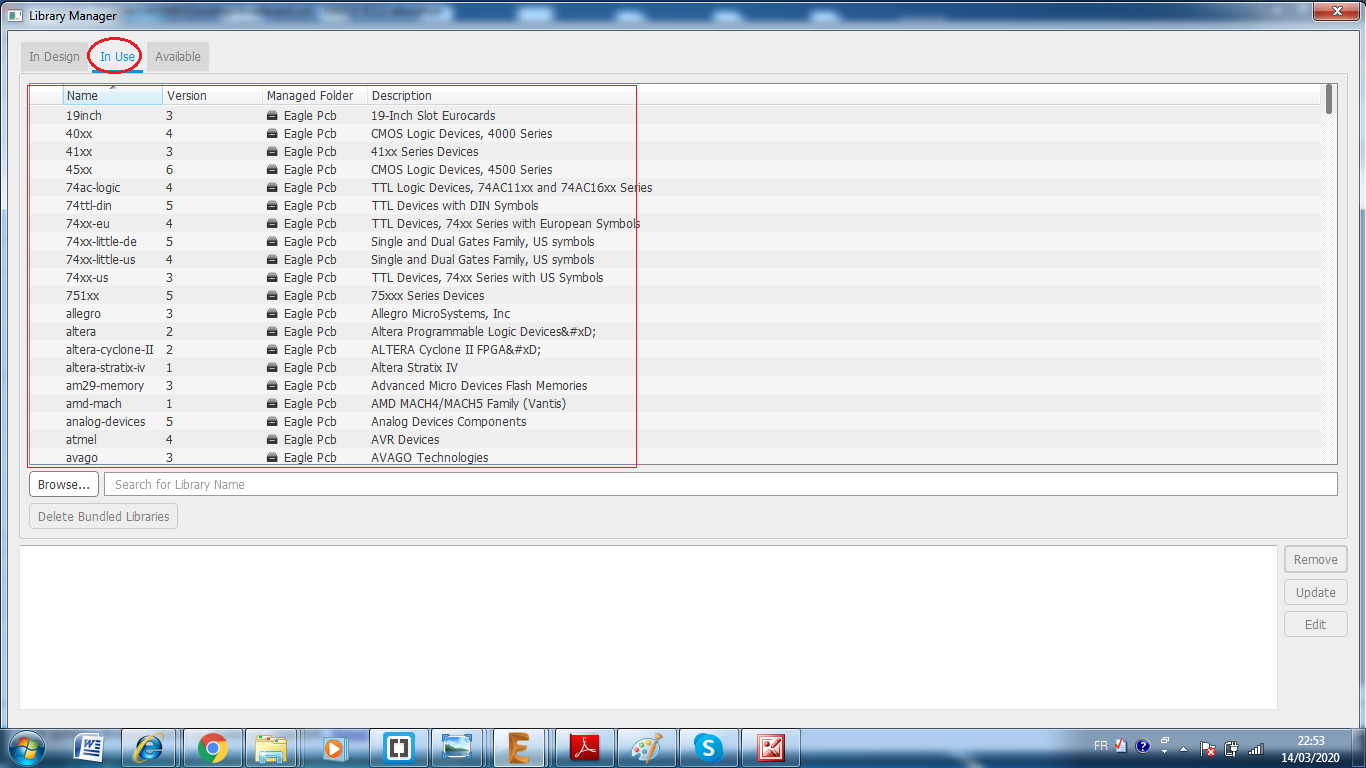Viewport: 1366px width, 768px height.
Task: Switch to the EAGLE app in the taskbar
Action: point(518,748)
